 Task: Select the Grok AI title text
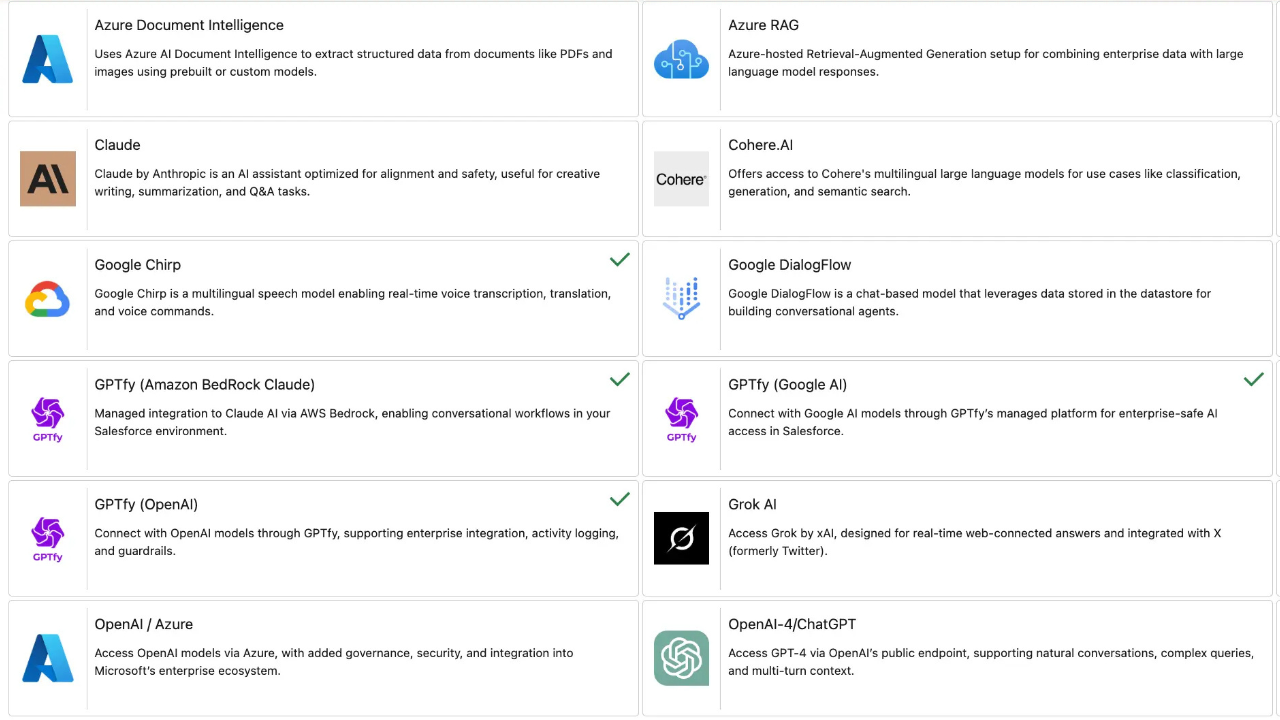(x=752, y=505)
